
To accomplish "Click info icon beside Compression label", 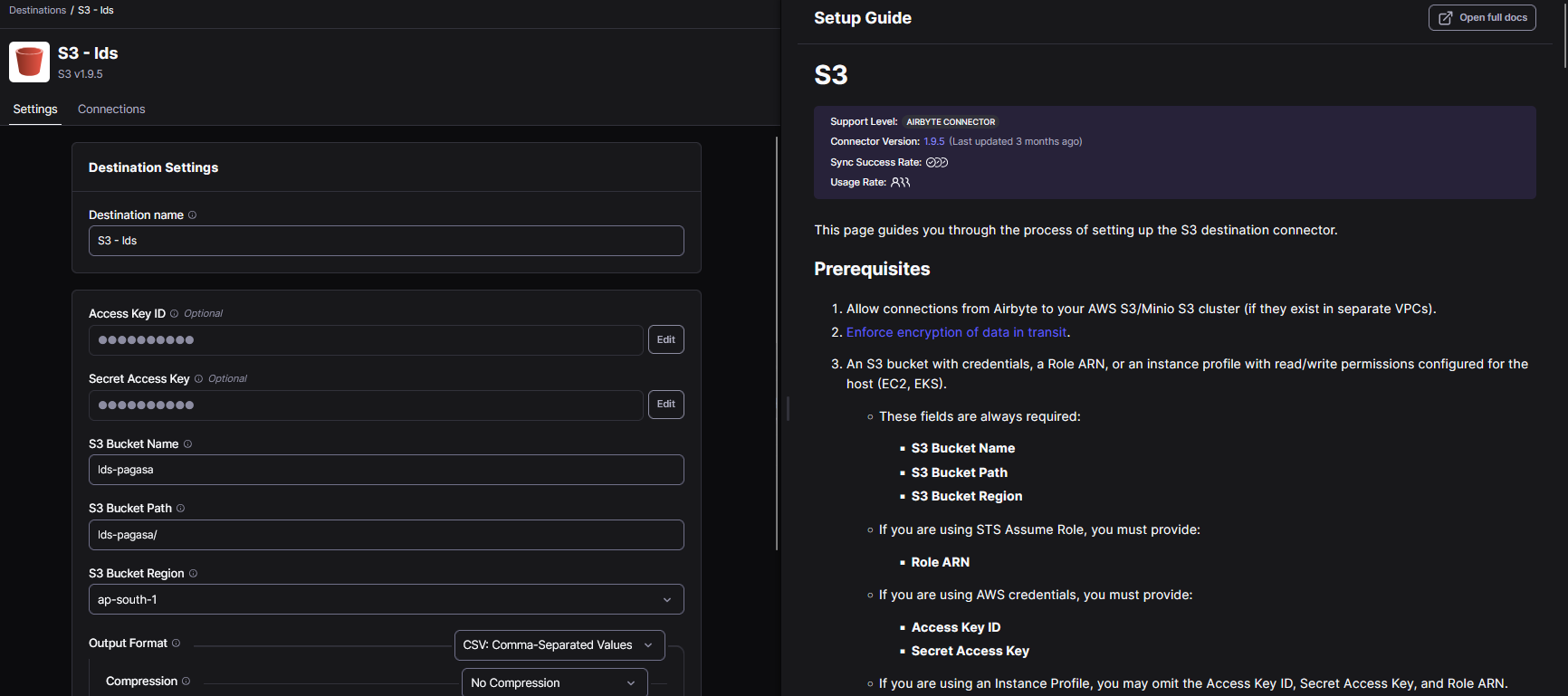I will point(186,682).
